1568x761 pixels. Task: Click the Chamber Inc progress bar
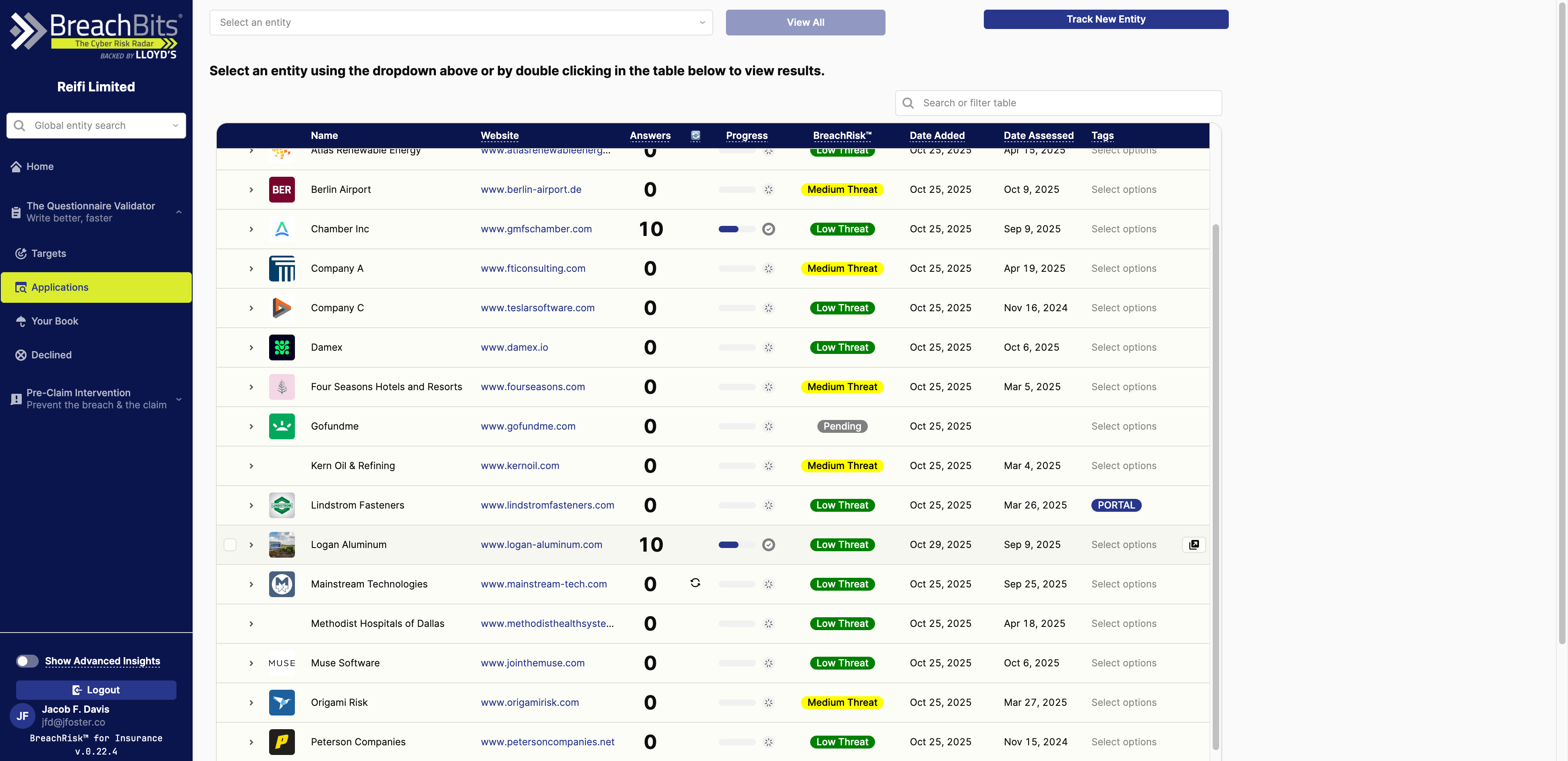point(736,229)
